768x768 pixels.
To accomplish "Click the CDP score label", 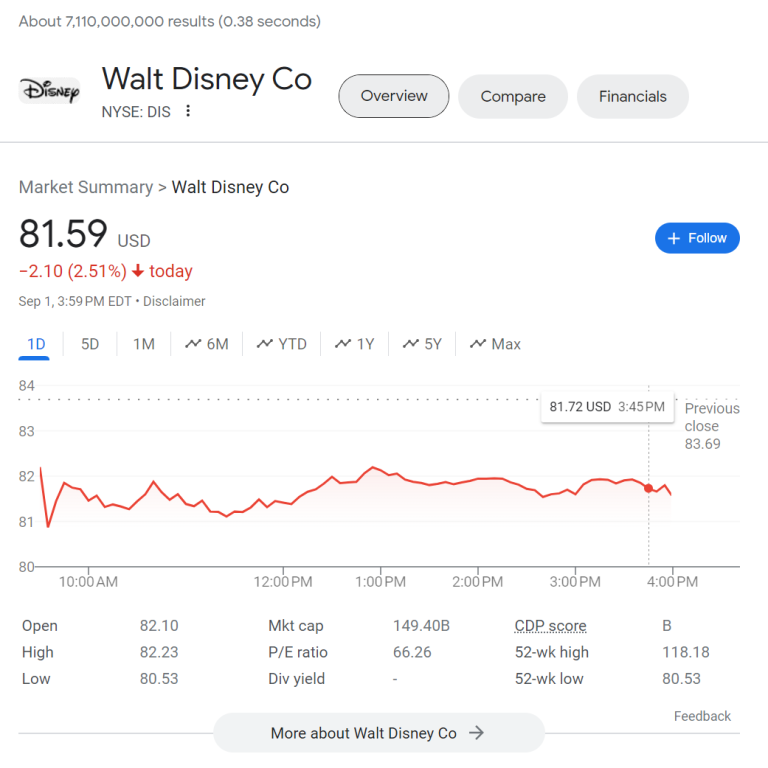I will click(x=551, y=625).
